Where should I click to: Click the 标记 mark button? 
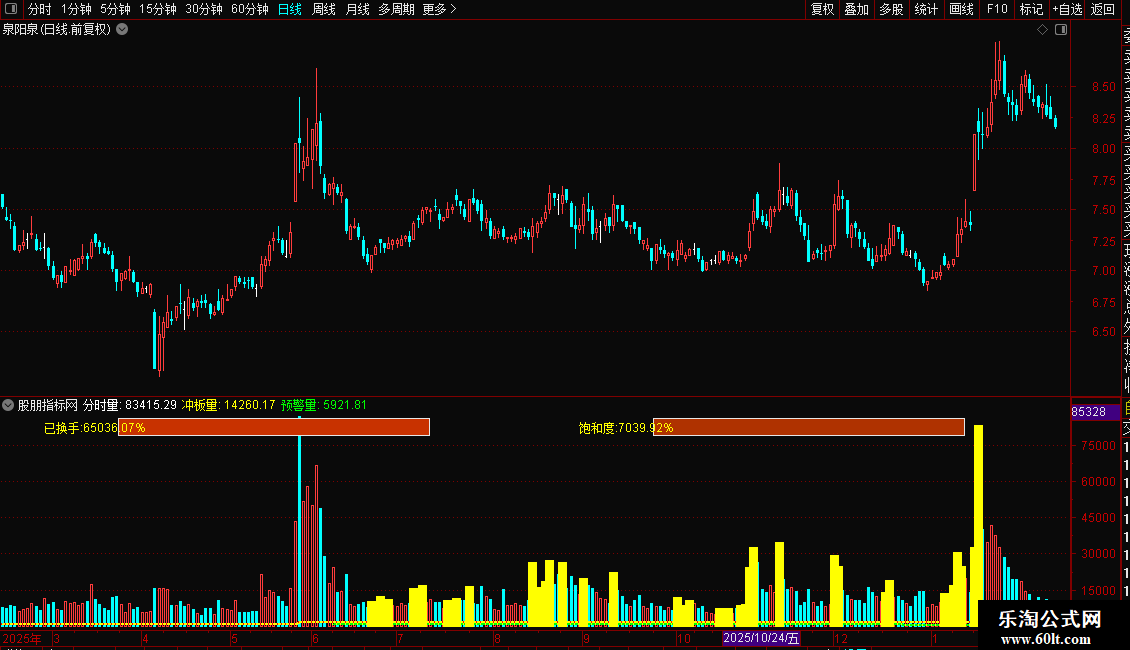(1031, 9)
